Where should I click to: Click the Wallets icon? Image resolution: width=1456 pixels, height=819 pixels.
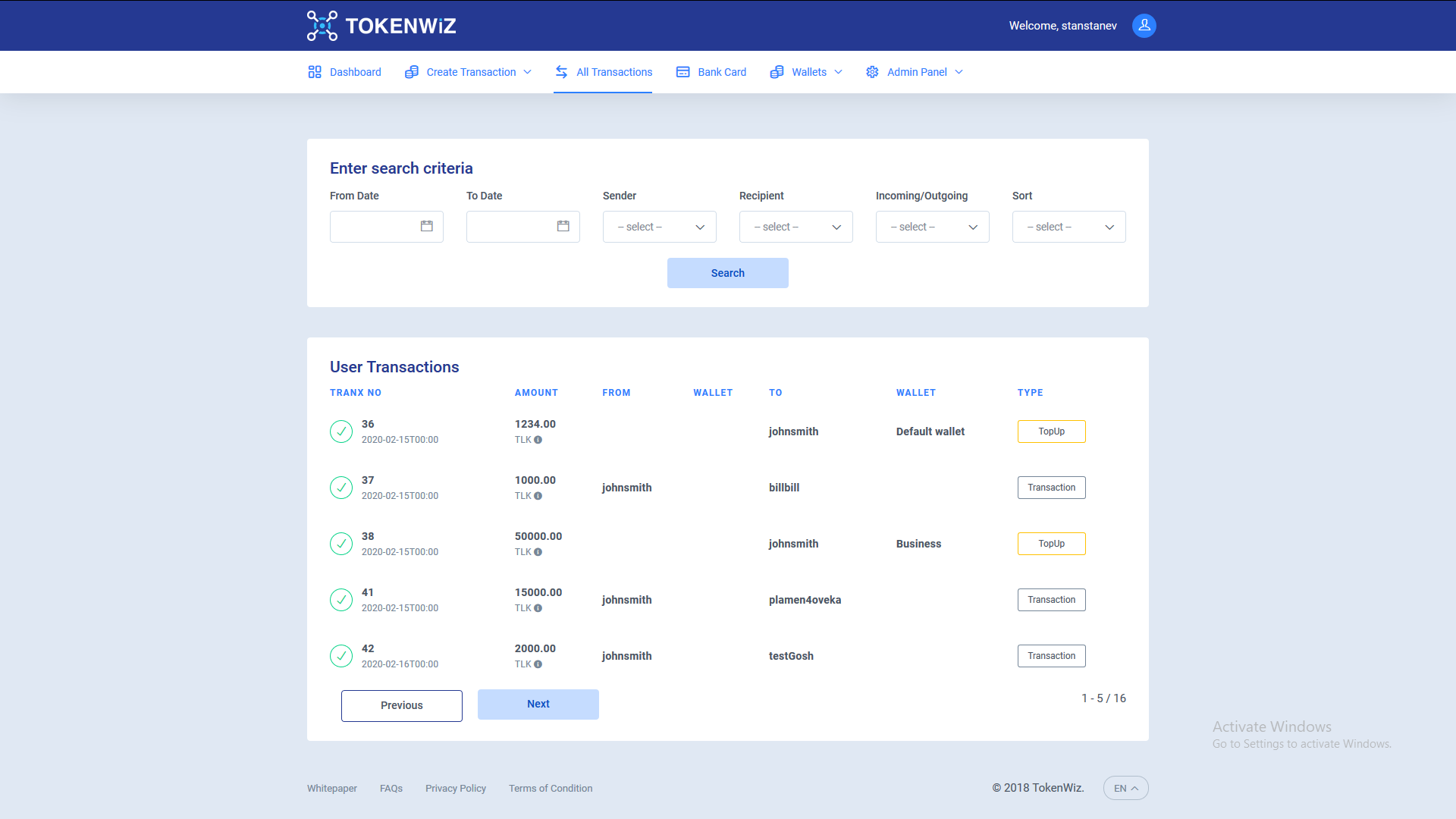777,71
